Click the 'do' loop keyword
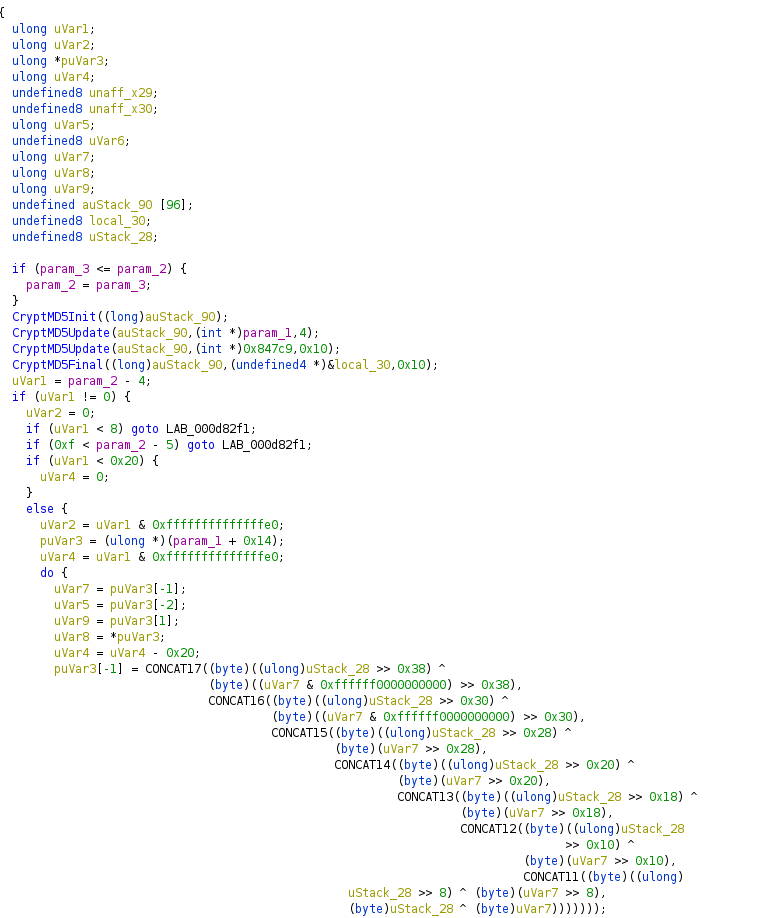The width and height of the screenshot is (766, 918). click(x=47, y=573)
